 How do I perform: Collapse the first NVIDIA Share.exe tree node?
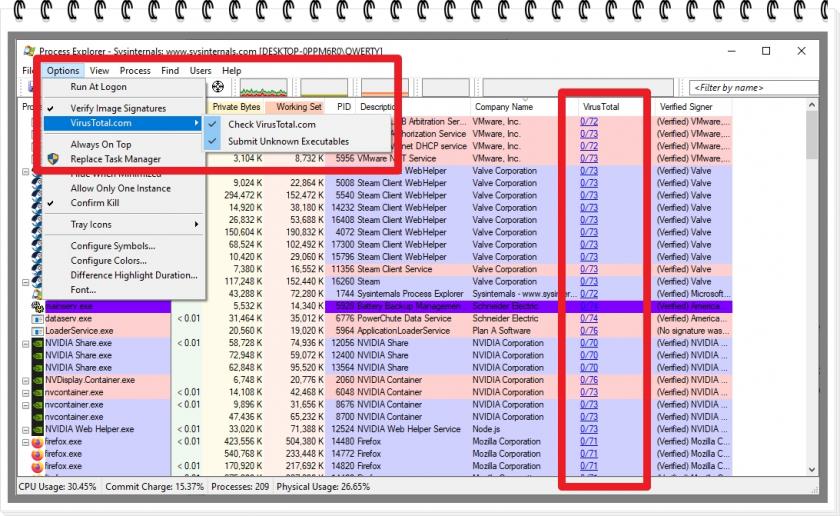(x=25, y=343)
